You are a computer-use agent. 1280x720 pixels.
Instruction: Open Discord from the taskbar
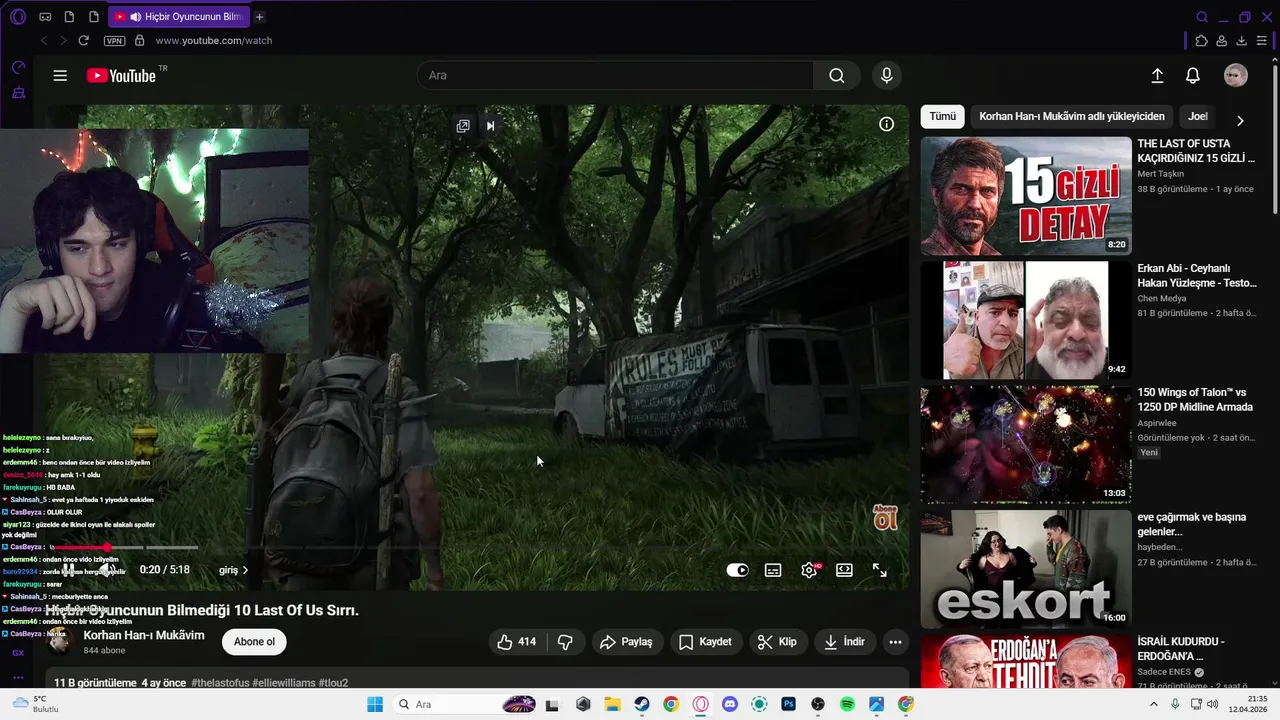tap(730, 704)
